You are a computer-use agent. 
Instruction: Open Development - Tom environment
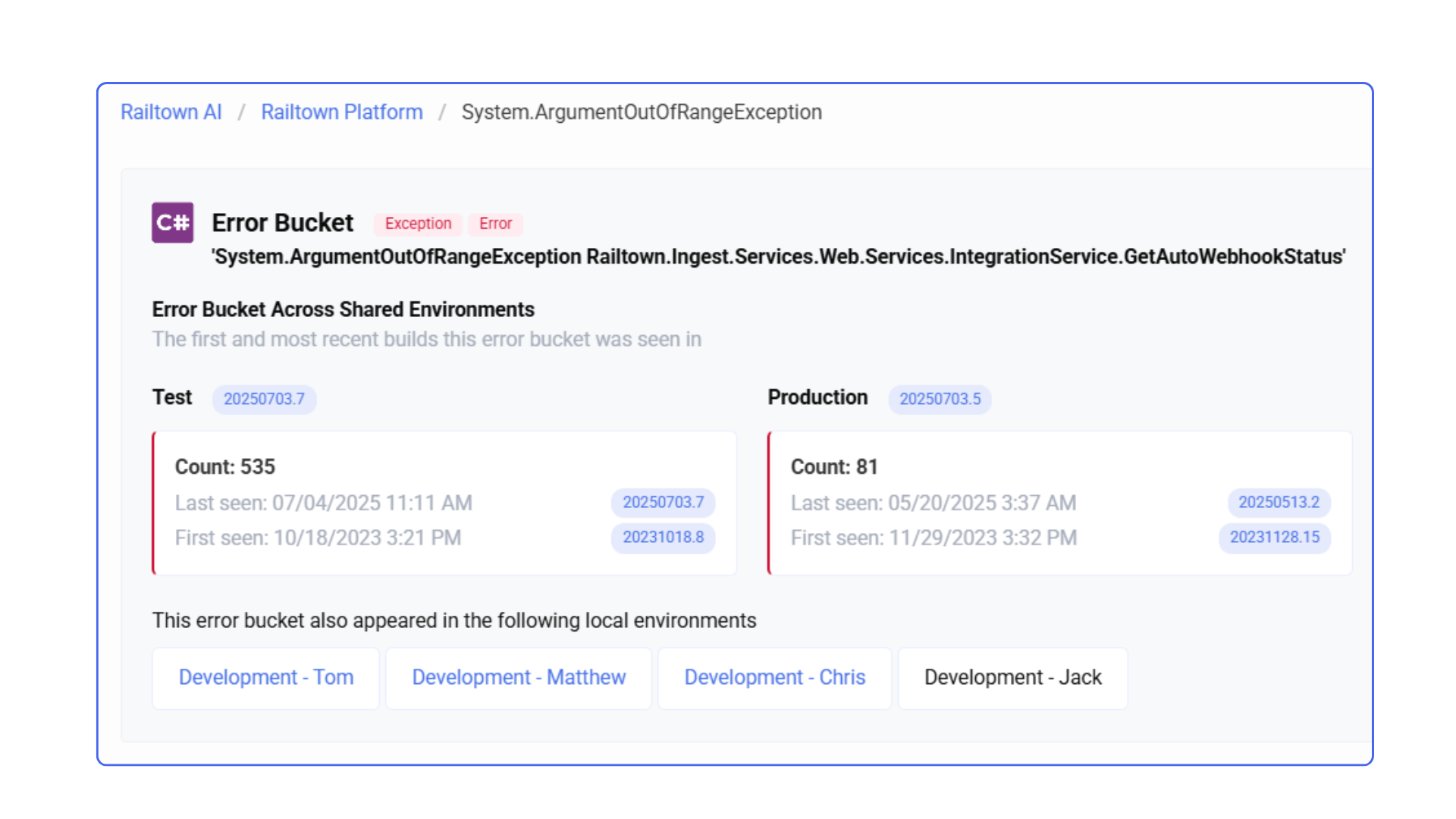(265, 677)
